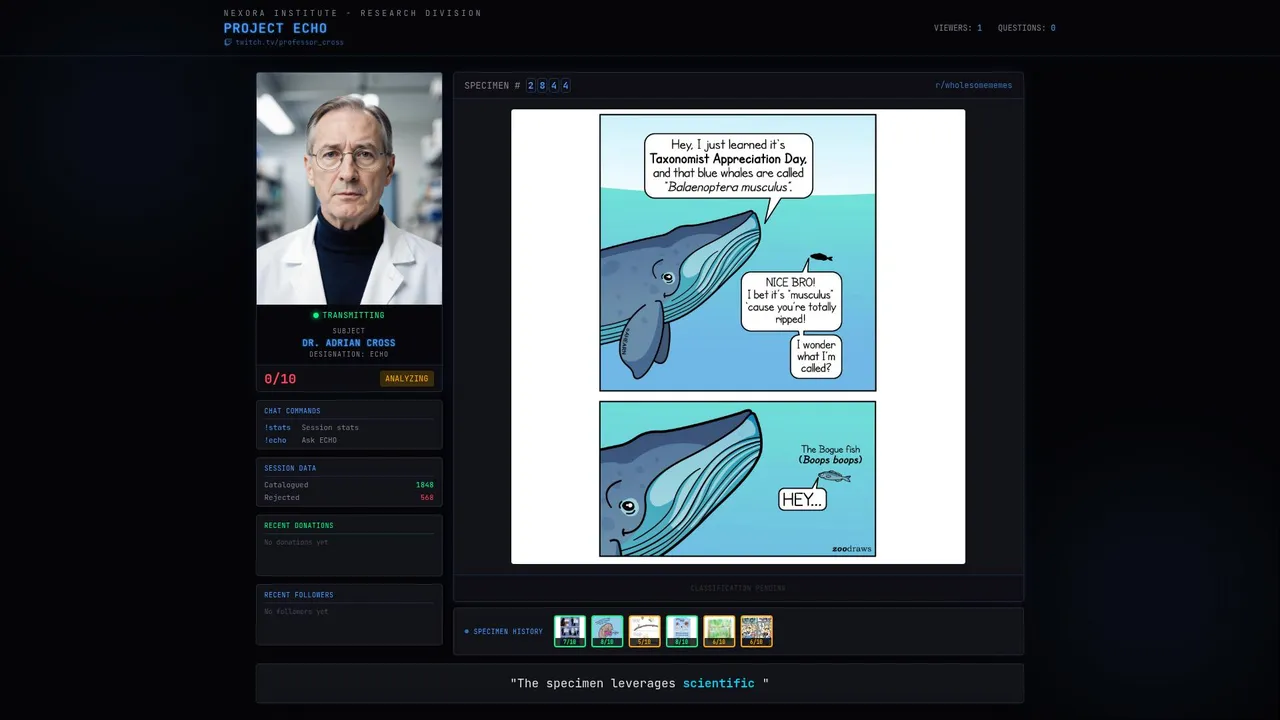Click the caption text "The specimen leverages"
The image size is (1280, 720).
pyautogui.click(x=593, y=683)
